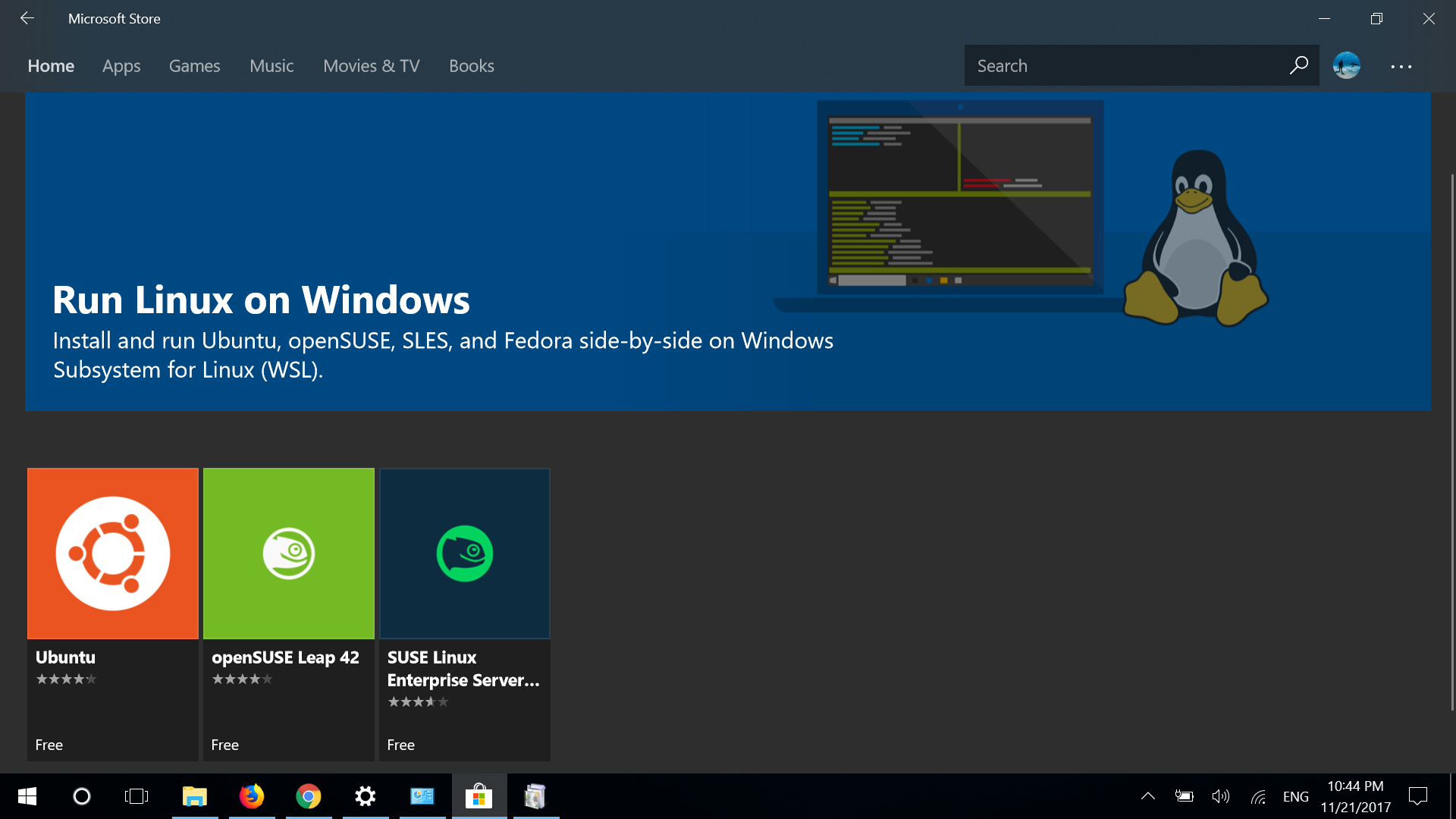
Task: Click the Ubuntu app icon
Action: [x=113, y=553]
